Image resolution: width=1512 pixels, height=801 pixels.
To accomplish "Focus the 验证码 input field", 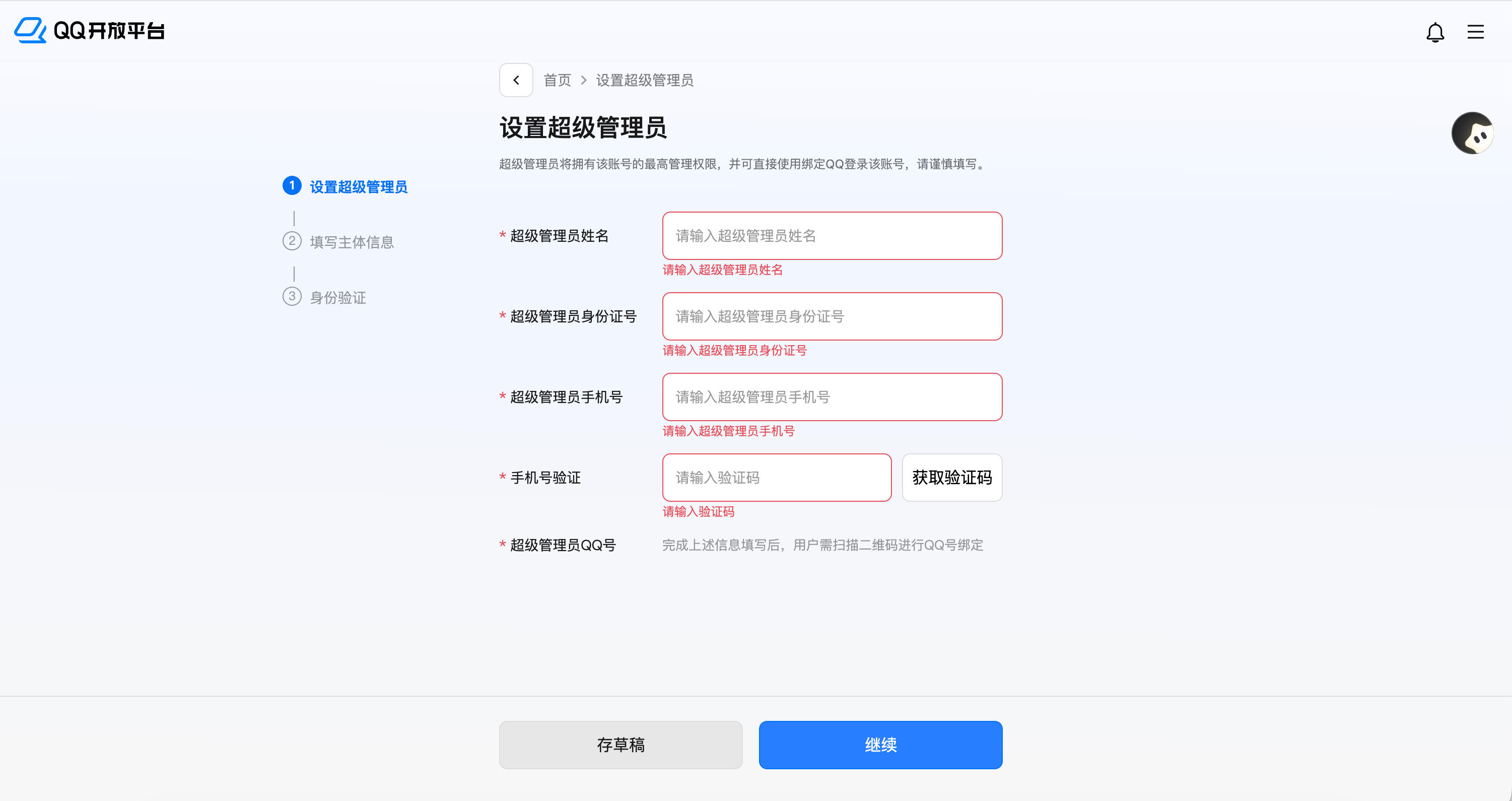I will point(776,478).
